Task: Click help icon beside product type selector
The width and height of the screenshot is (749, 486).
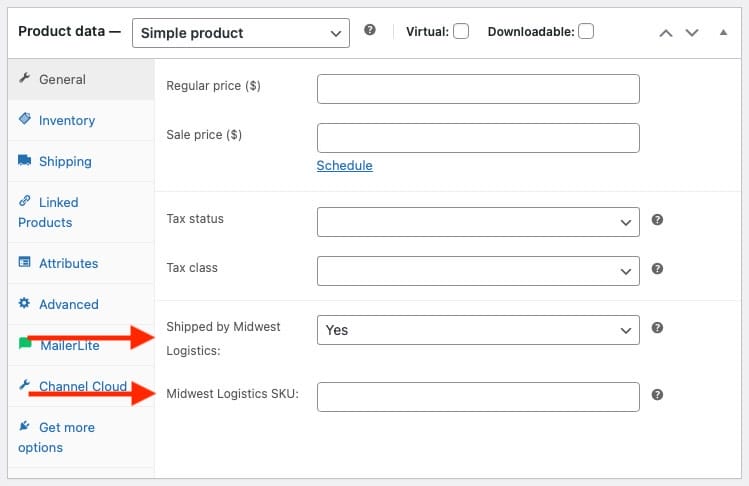Action: [370, 30]
